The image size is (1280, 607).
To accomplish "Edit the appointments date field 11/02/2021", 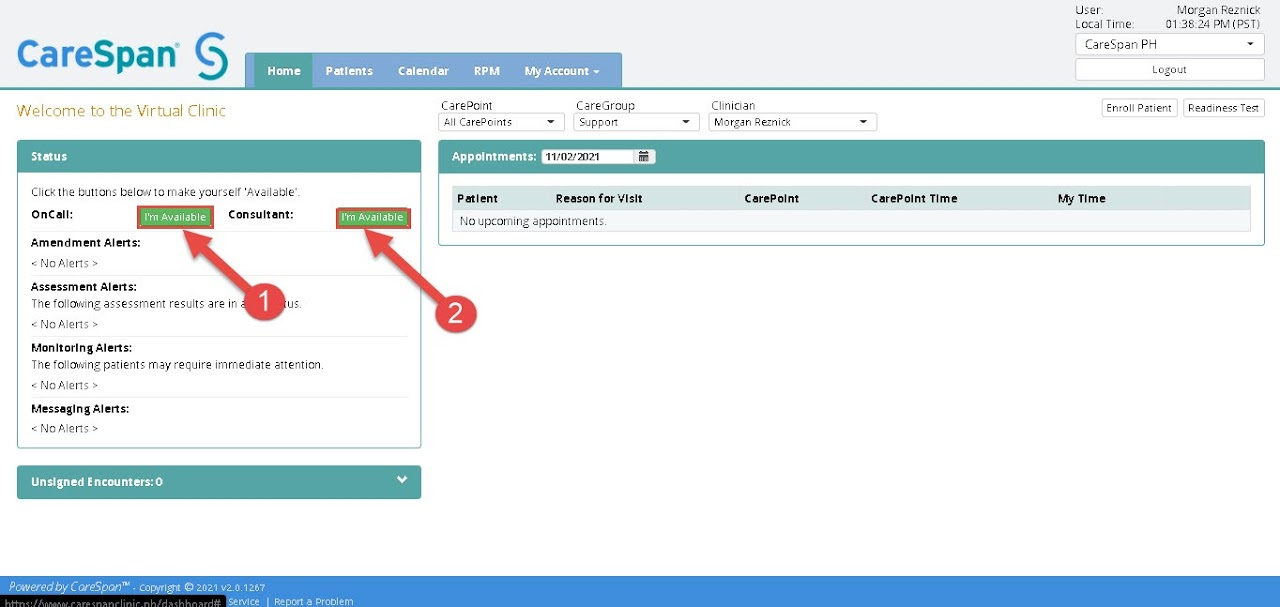I will click(588, 157).
